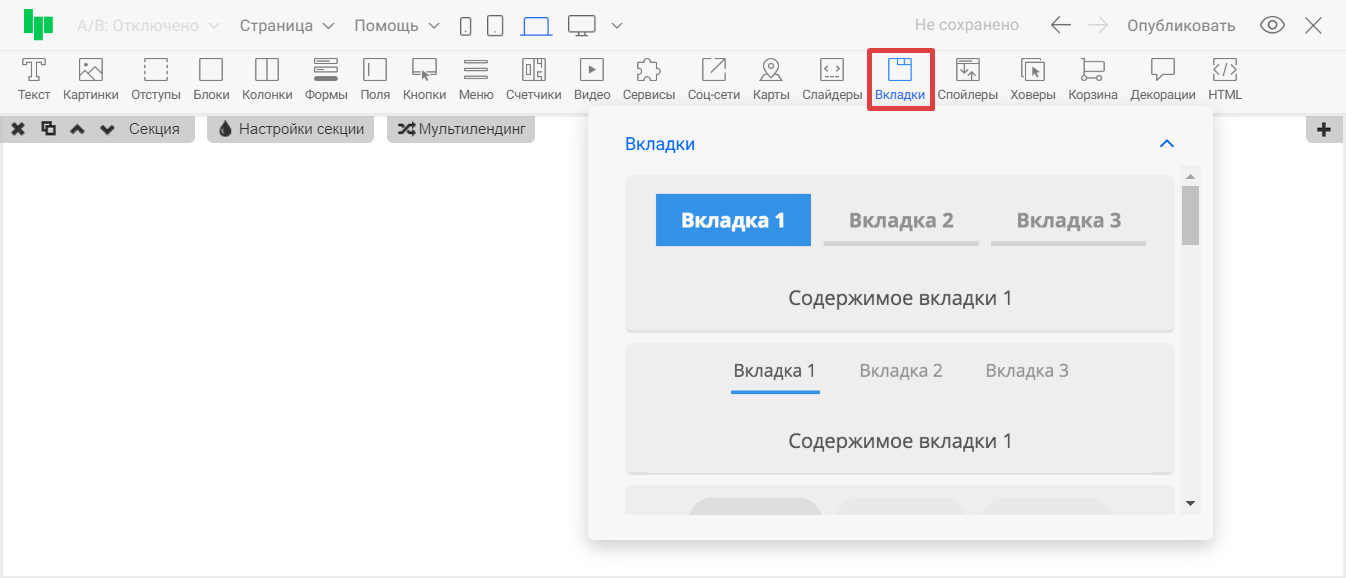Select the blue Вкладка 1 tab template

point(733,220)
